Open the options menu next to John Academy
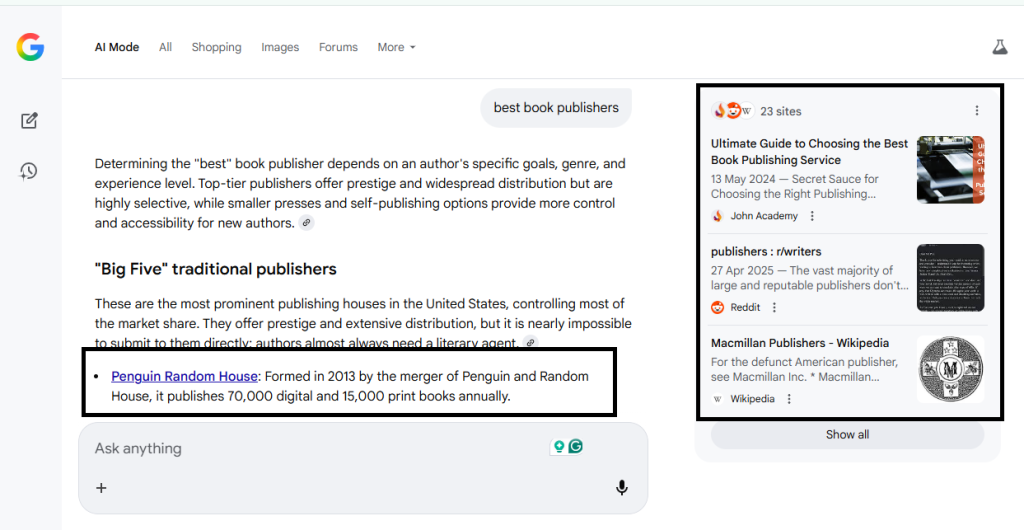 (x=812, y=216)
